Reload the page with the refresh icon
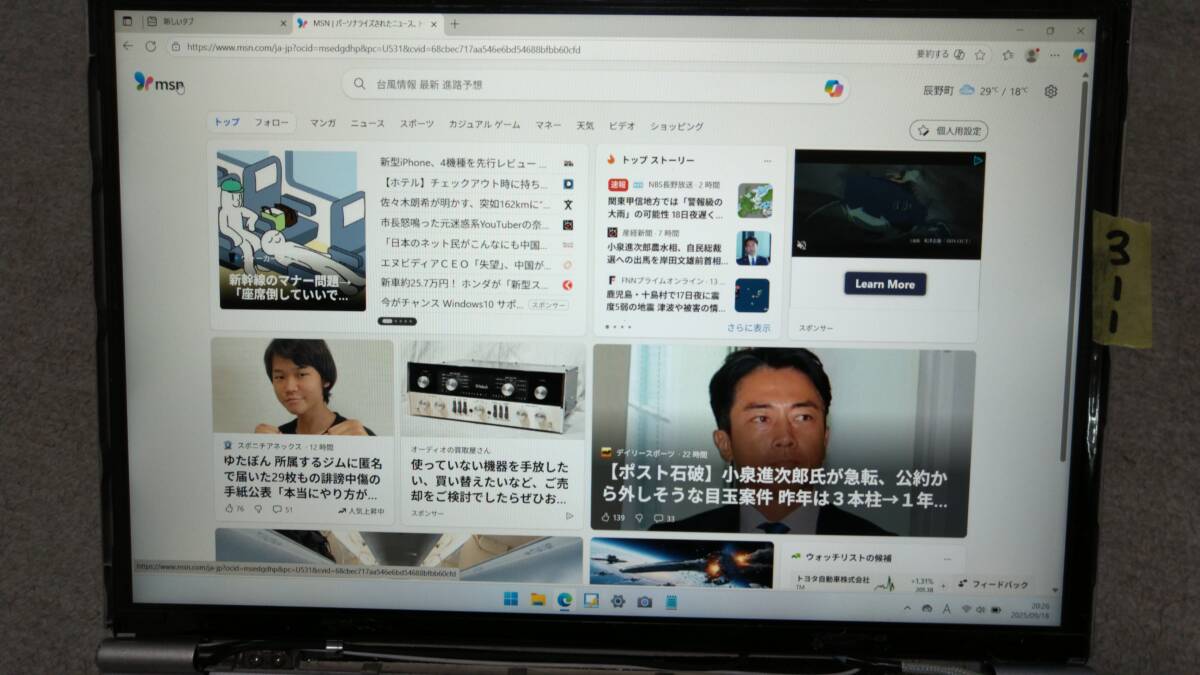Screen dimensions: 1200x675 [x=150, y=45]
